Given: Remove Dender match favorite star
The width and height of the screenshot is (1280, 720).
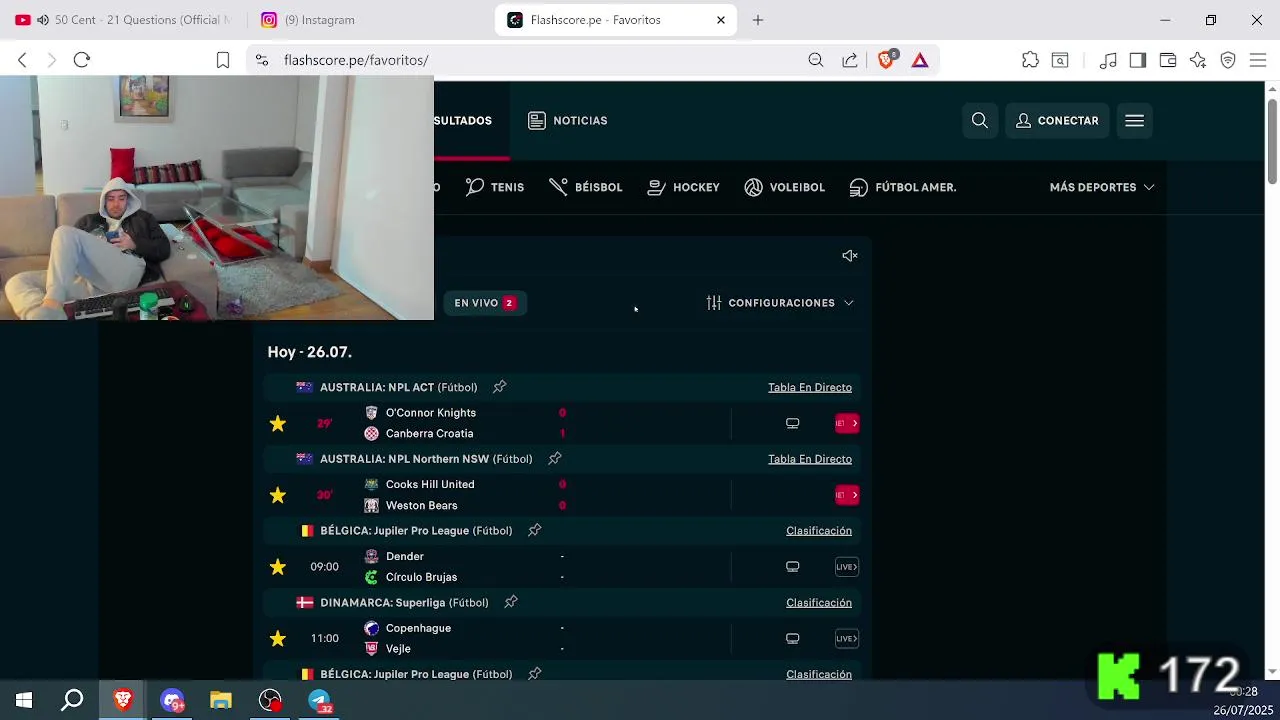Looking at the screenshot, I should click(x=278, y=567).
